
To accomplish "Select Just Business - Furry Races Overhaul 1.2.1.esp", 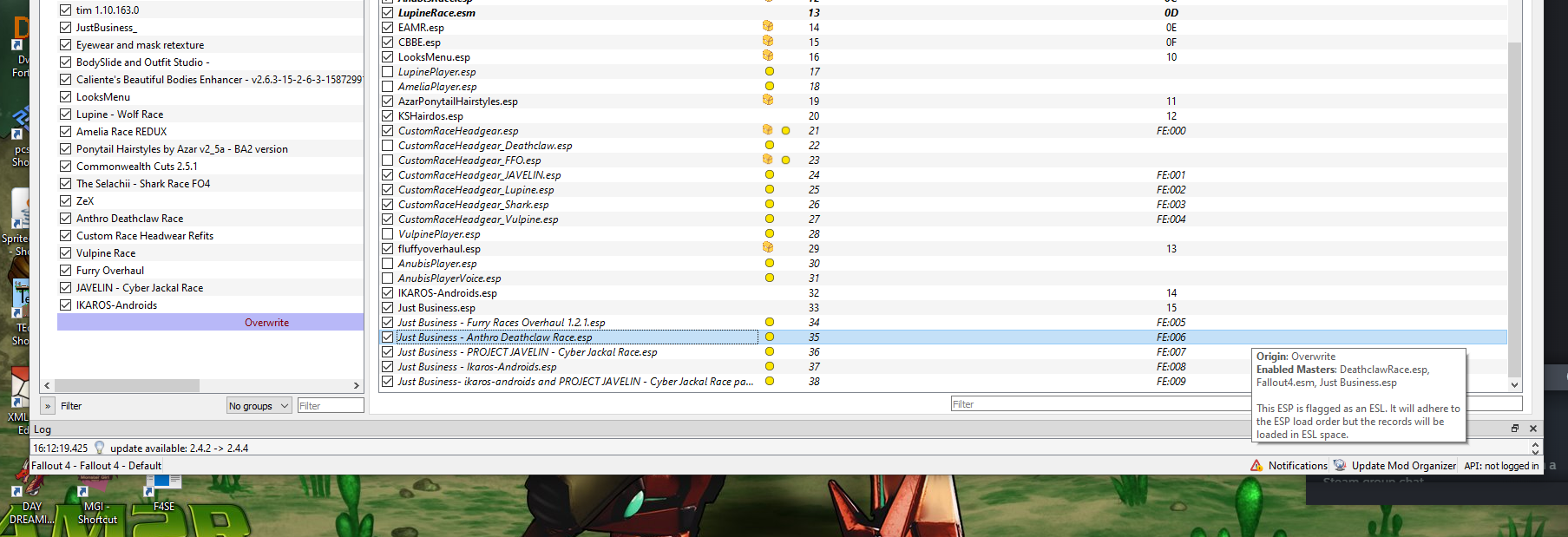I will (943, 322).
